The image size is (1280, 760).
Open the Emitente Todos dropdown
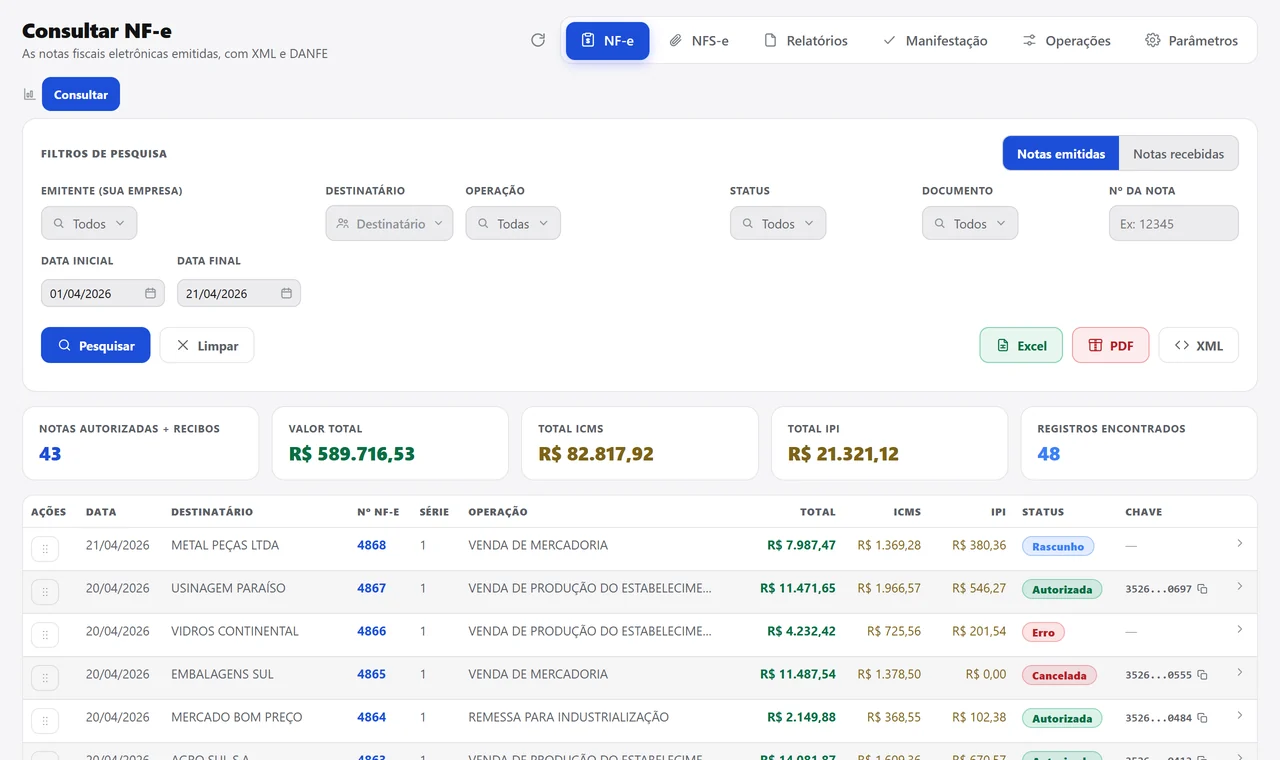[89, 223]
